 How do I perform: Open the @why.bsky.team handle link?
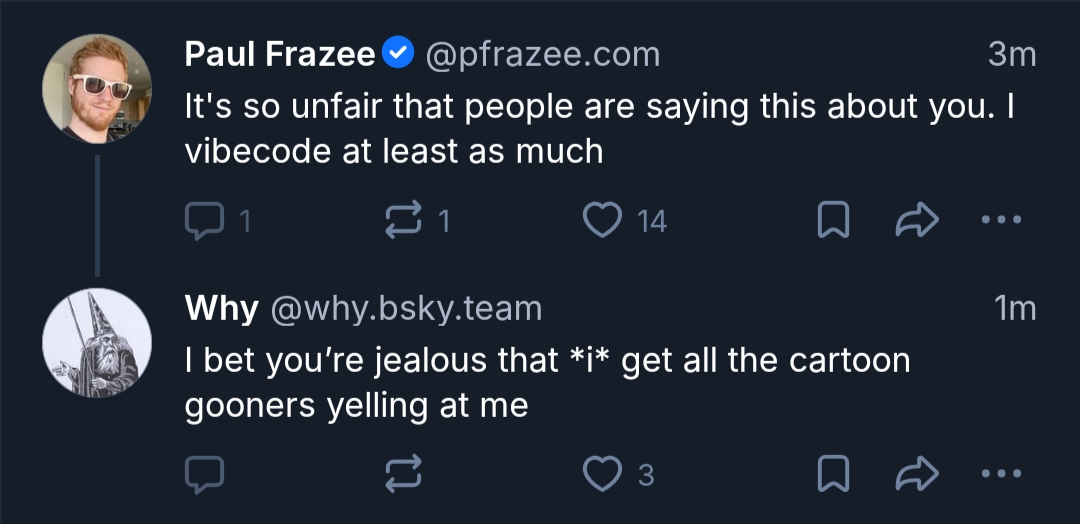pyautogui.click(x=406, y=308)
